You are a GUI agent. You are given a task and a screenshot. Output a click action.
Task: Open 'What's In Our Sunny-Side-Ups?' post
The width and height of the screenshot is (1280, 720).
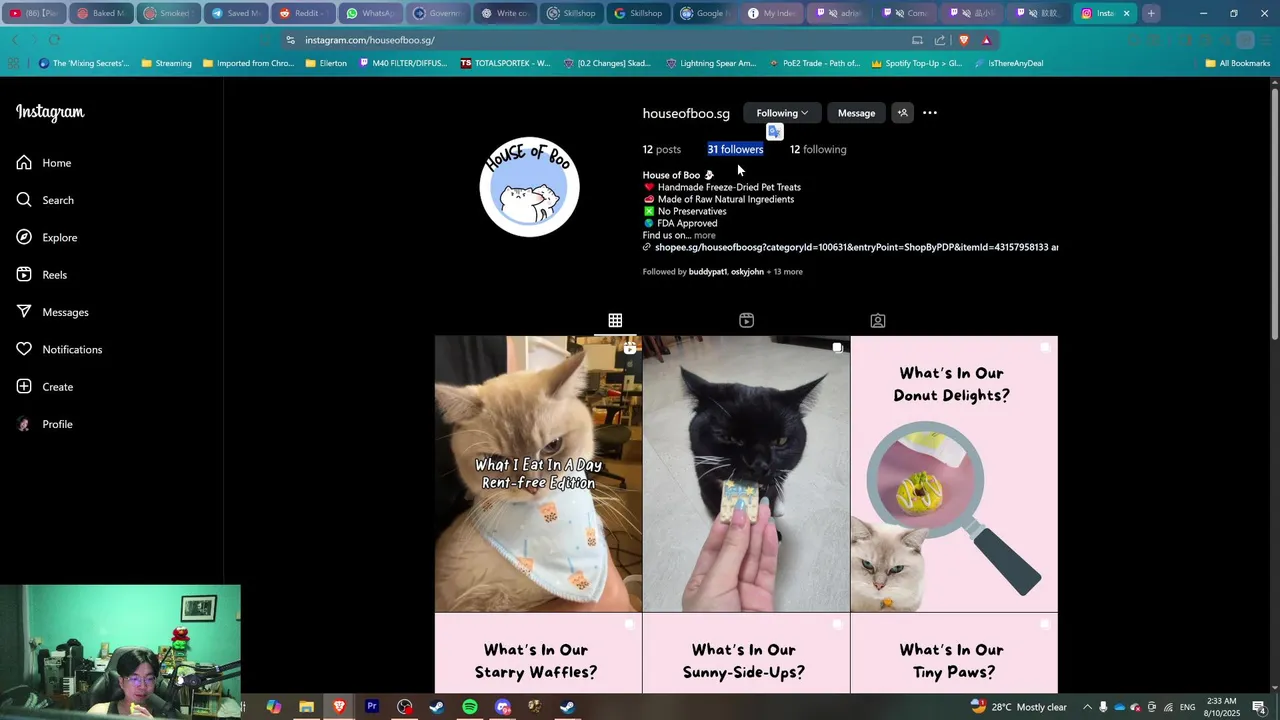pyautogui.click(x=746, y=653)
